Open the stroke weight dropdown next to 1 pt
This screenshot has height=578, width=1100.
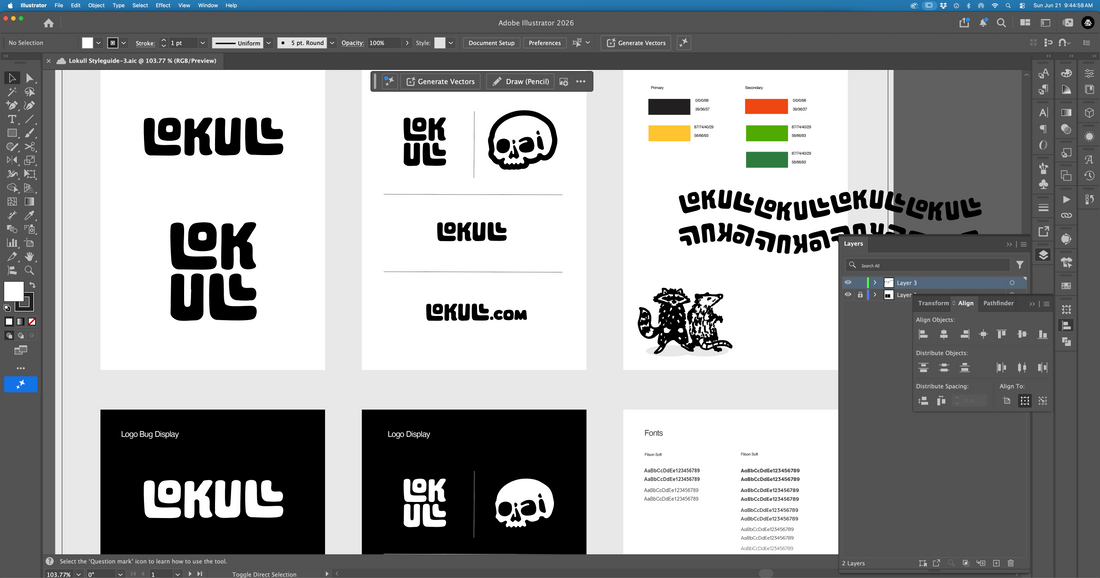coord(202,43)
